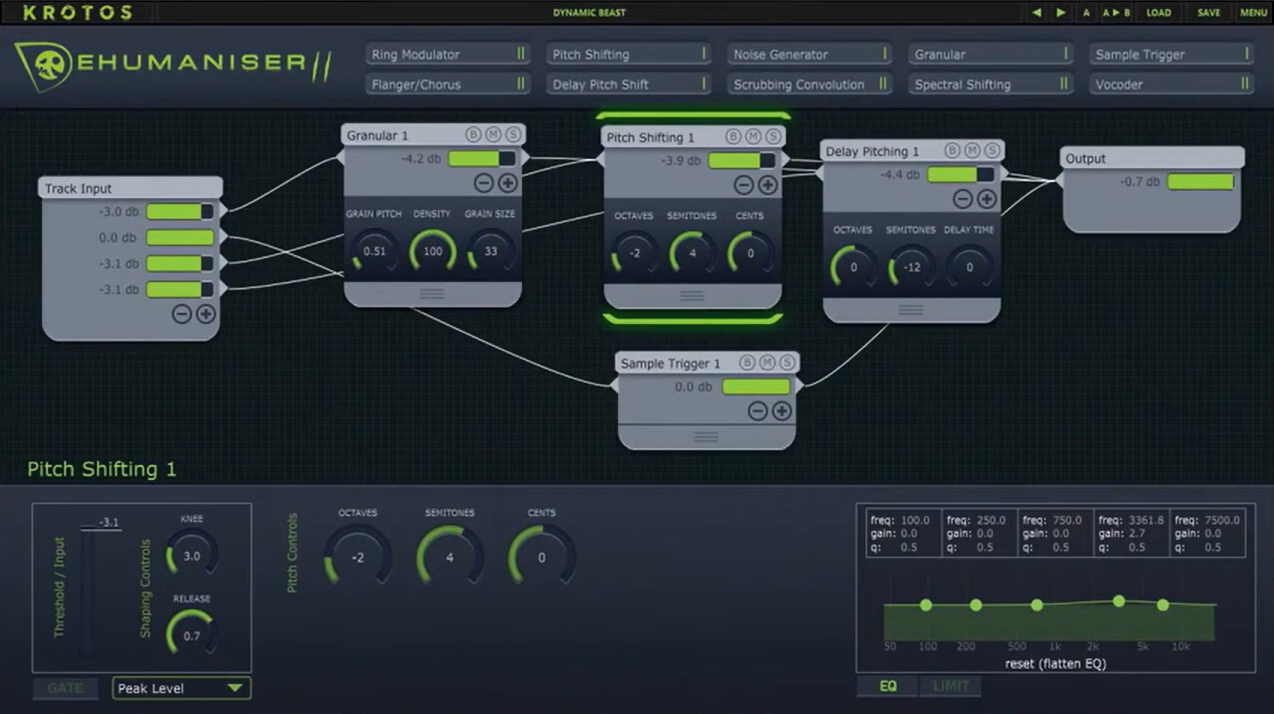
Task: Collapse Pitch Shifting 1 node via handle
Action: [x=692, y=296]
